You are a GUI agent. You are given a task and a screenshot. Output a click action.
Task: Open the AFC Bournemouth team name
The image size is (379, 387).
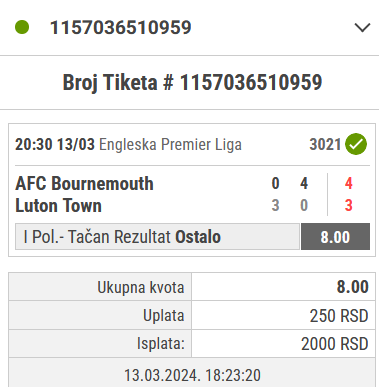(x=84, y=184)
